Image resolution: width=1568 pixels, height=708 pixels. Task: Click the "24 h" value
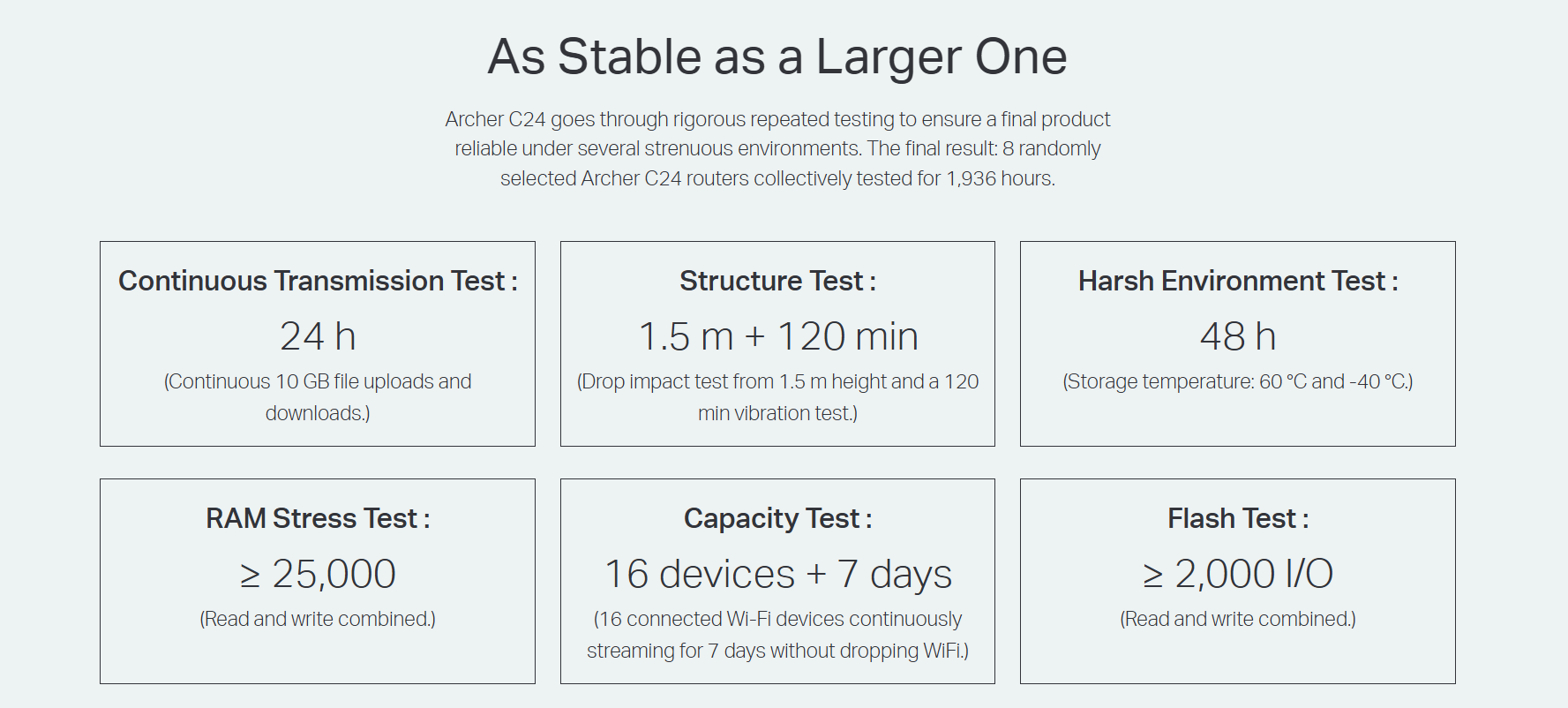pos(318,336)
